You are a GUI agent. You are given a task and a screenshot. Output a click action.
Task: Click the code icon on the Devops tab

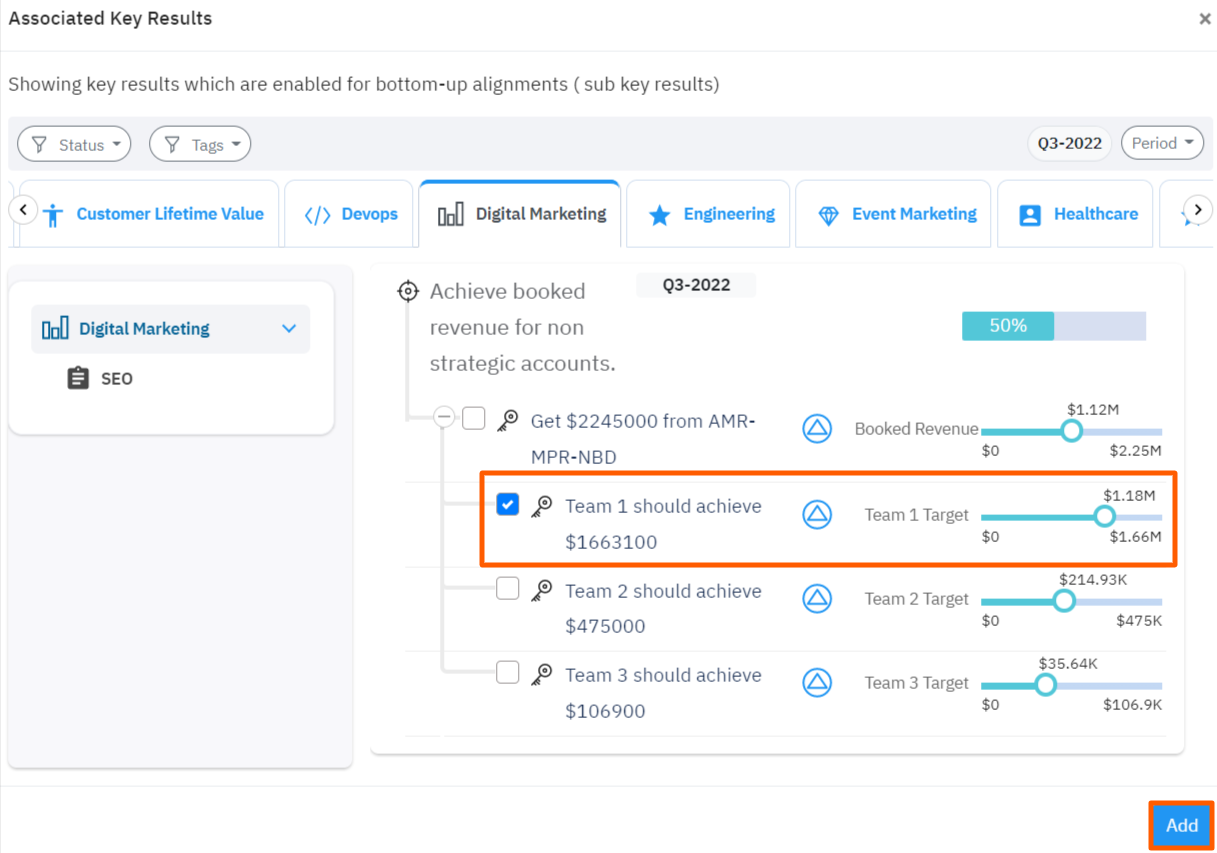tap(318, 213)
